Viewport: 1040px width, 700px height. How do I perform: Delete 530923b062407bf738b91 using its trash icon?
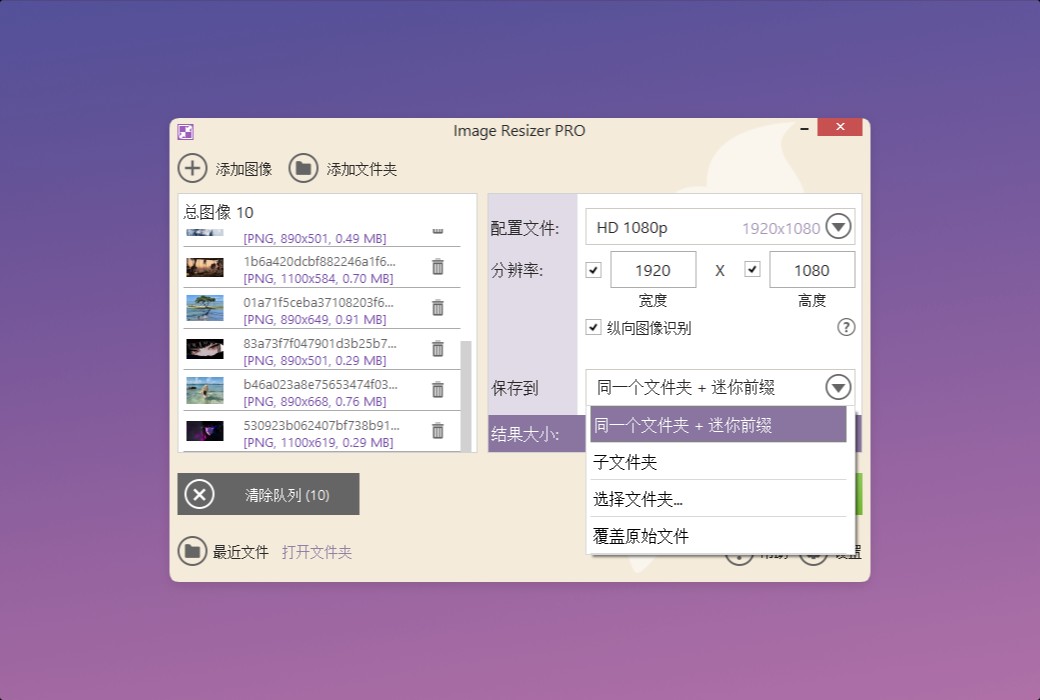click(437, 430)
